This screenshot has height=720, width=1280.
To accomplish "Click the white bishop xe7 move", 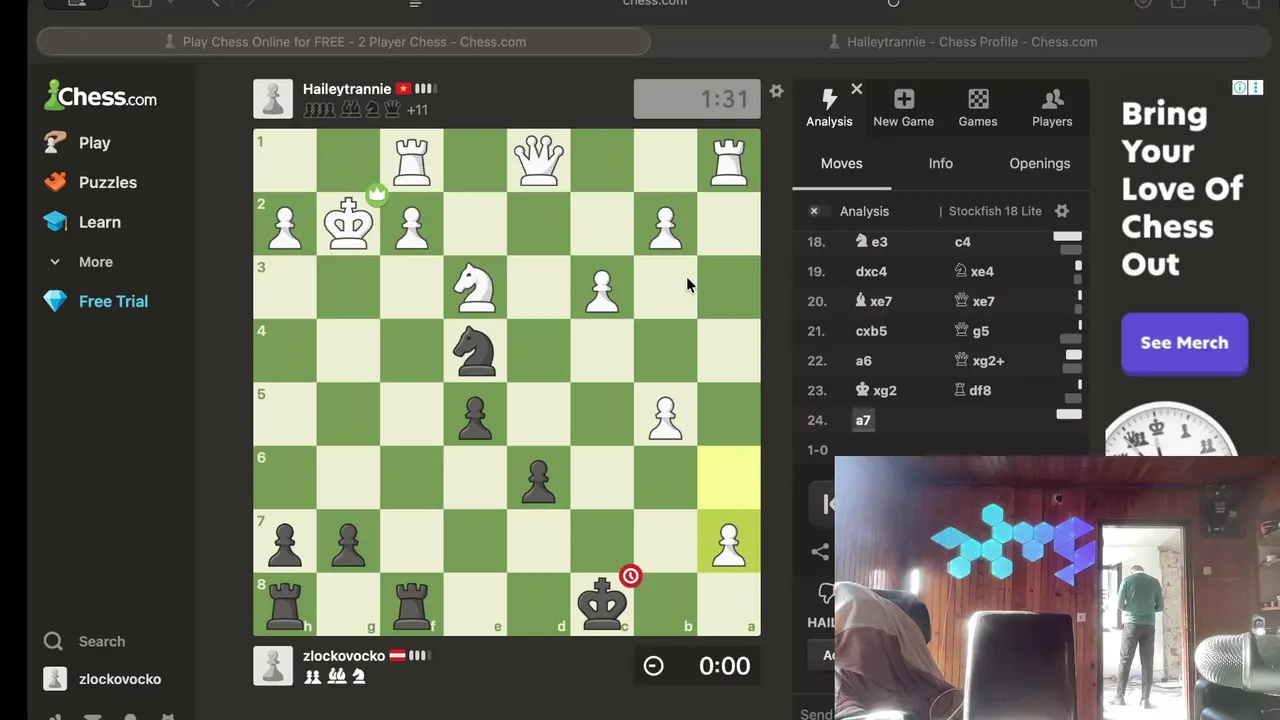I will point(873,301).
